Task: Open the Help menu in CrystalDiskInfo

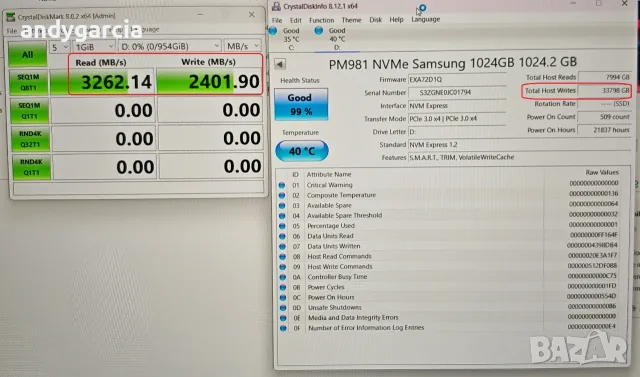Action: [x=396, y=19]
